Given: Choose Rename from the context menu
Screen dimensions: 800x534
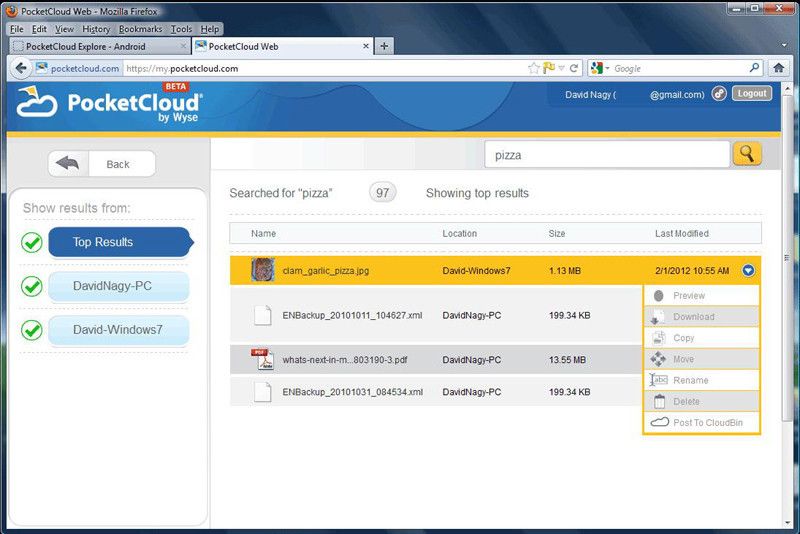Looking at the screenshot, I should [702, 380].
